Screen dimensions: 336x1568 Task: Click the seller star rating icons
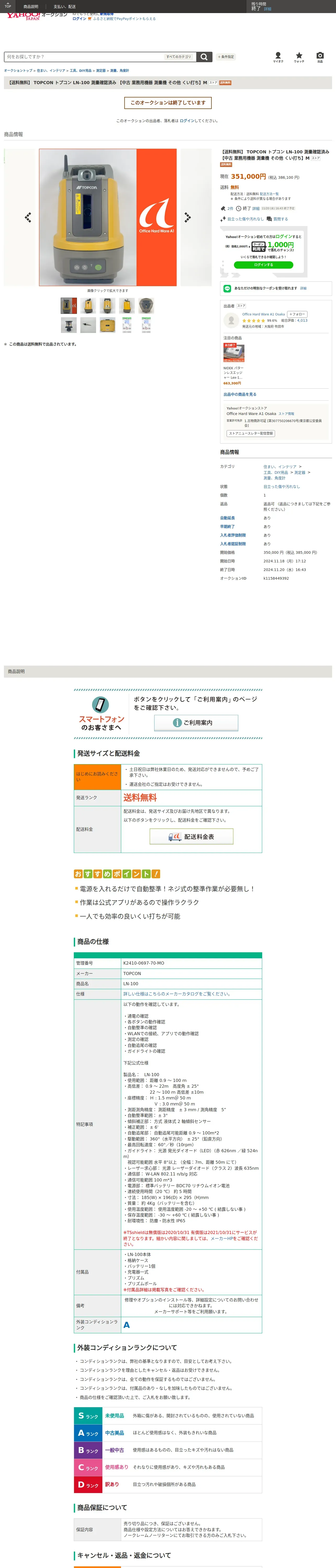coord(254,320)
